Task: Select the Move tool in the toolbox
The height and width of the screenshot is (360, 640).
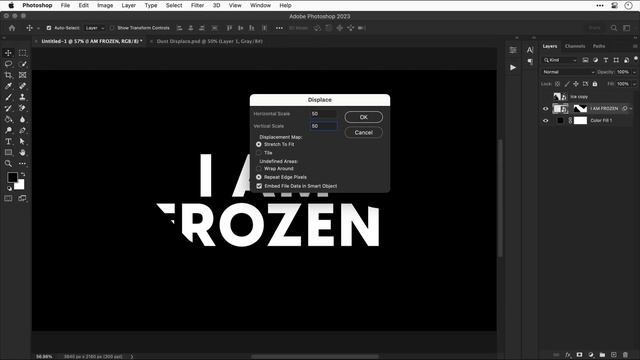Action: 8,53
